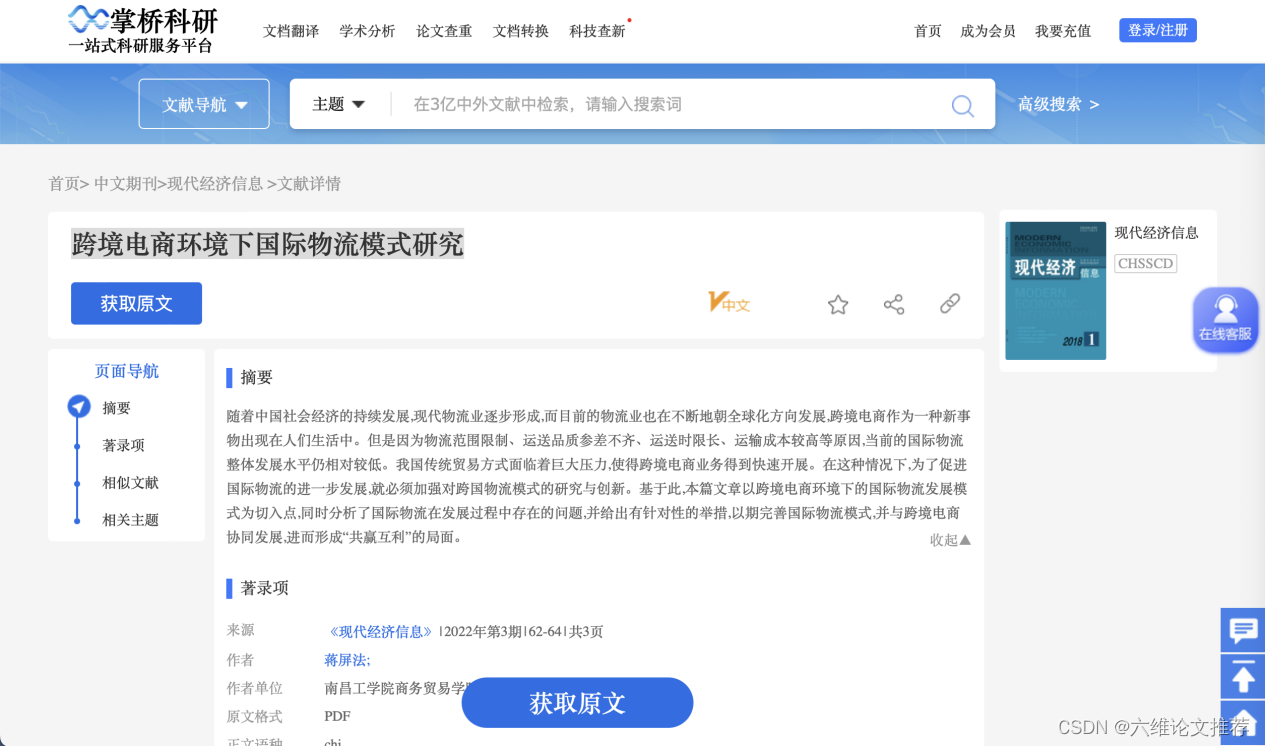
Task: Click 现代经济信息 journal name beside cover
Action: click(1157, 232)
